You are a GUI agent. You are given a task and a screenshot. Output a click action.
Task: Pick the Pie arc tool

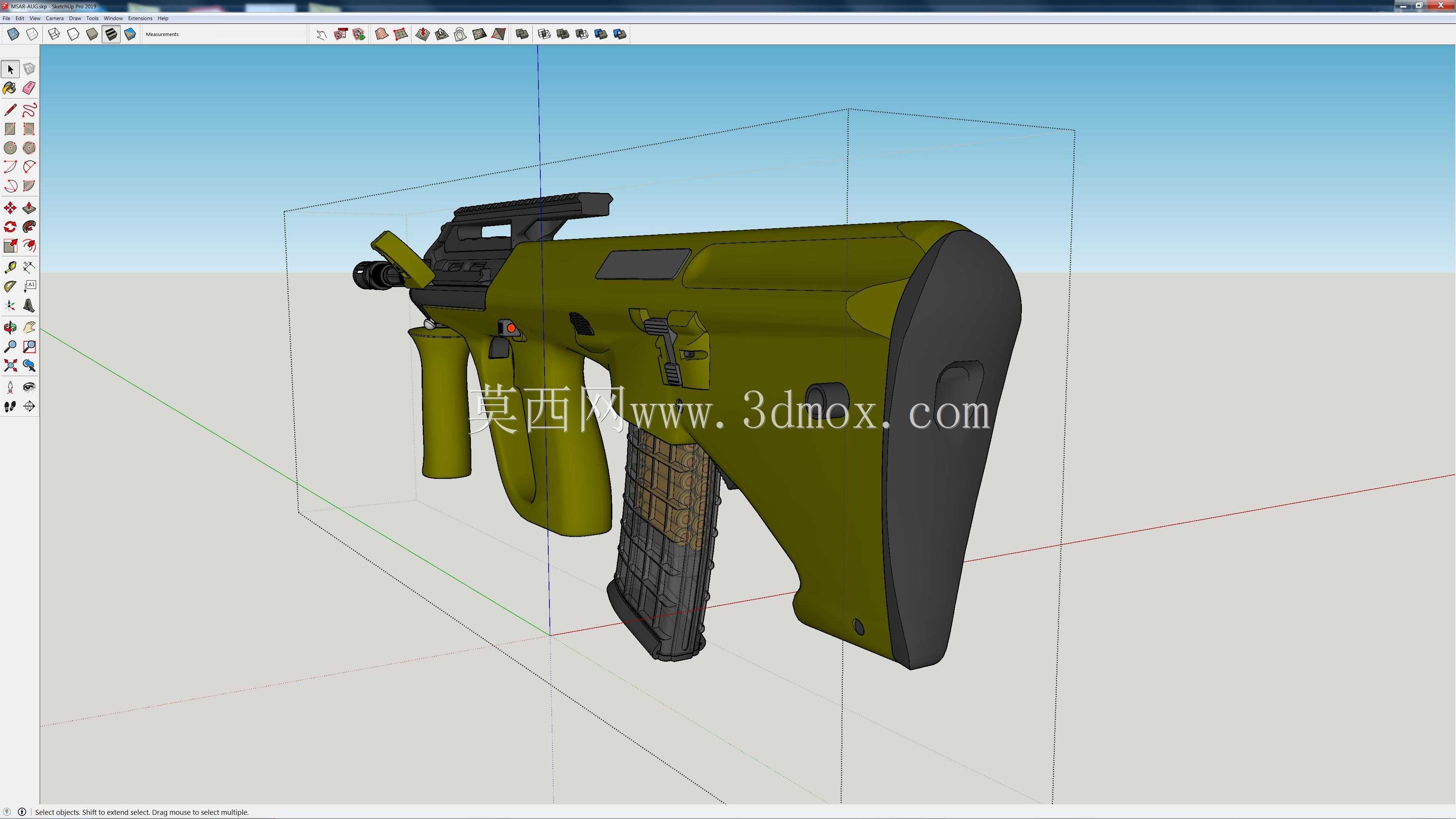30,186
